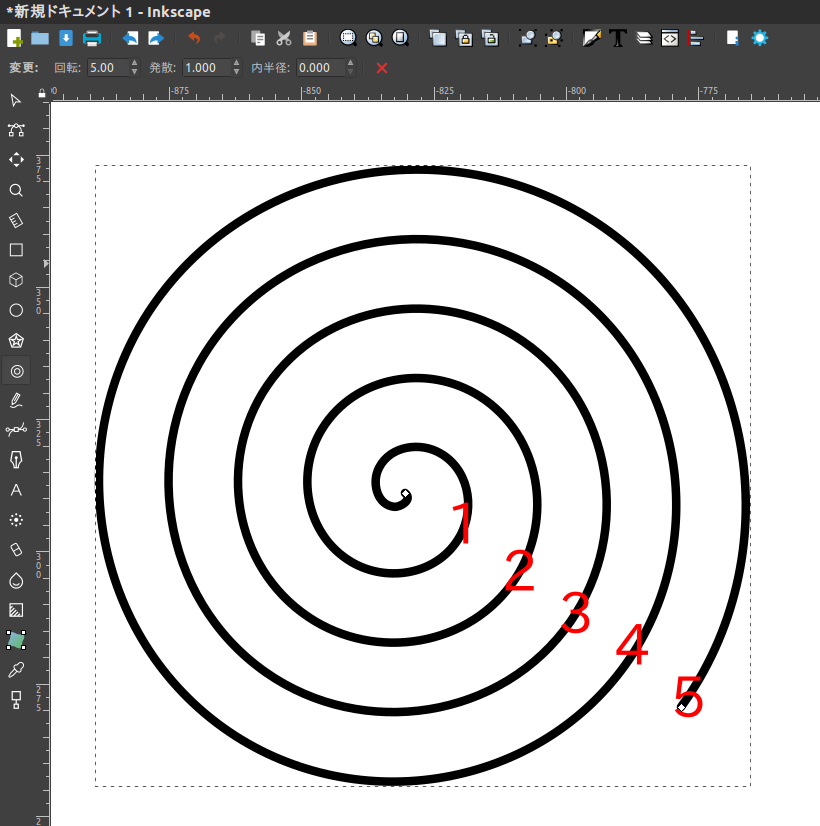Click the spiral's inner center handle
The height and width of the screenshot is (826, 820).
click(x=405, y=494)
